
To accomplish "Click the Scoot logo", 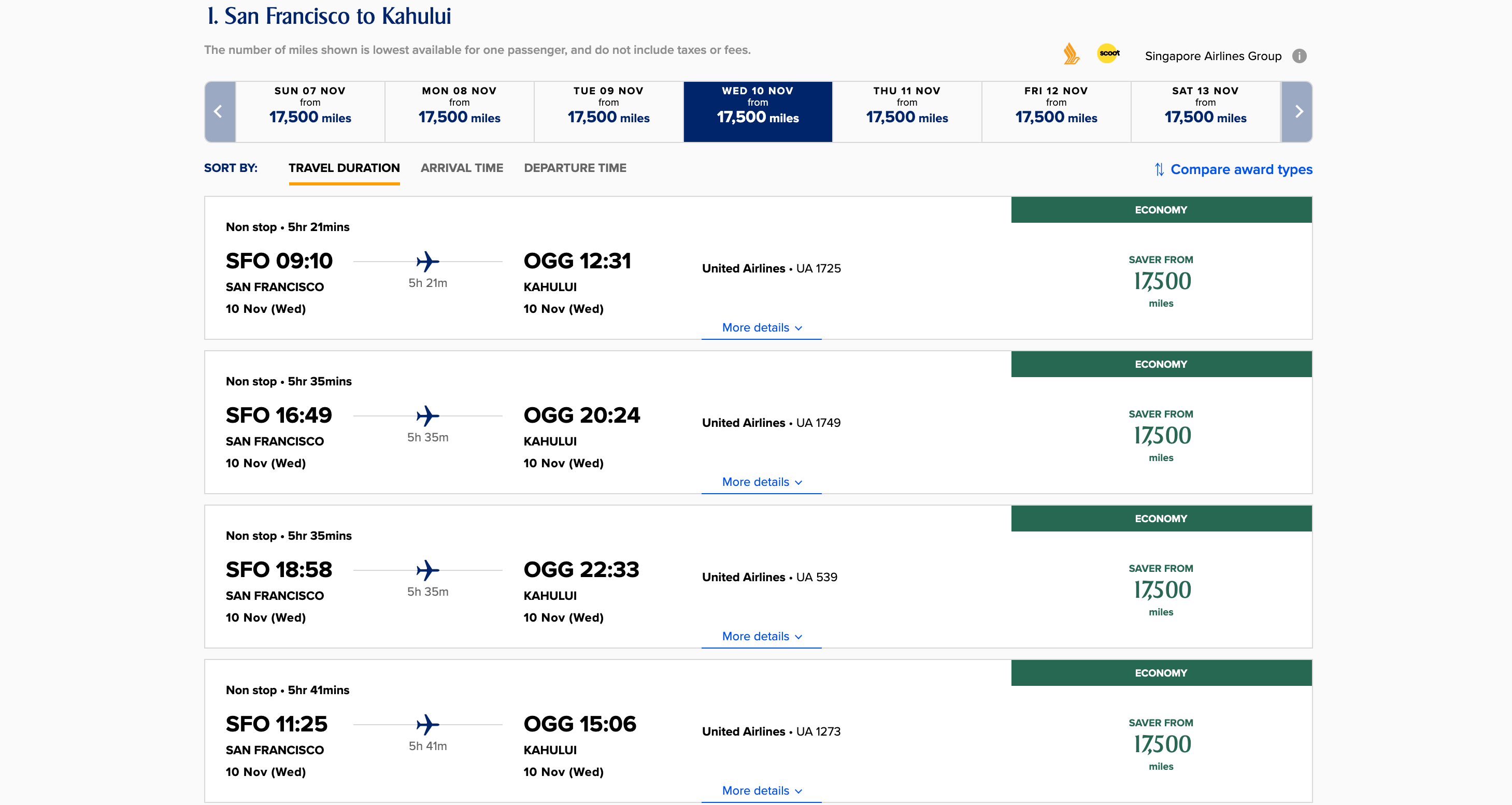I will point(1108,53).
